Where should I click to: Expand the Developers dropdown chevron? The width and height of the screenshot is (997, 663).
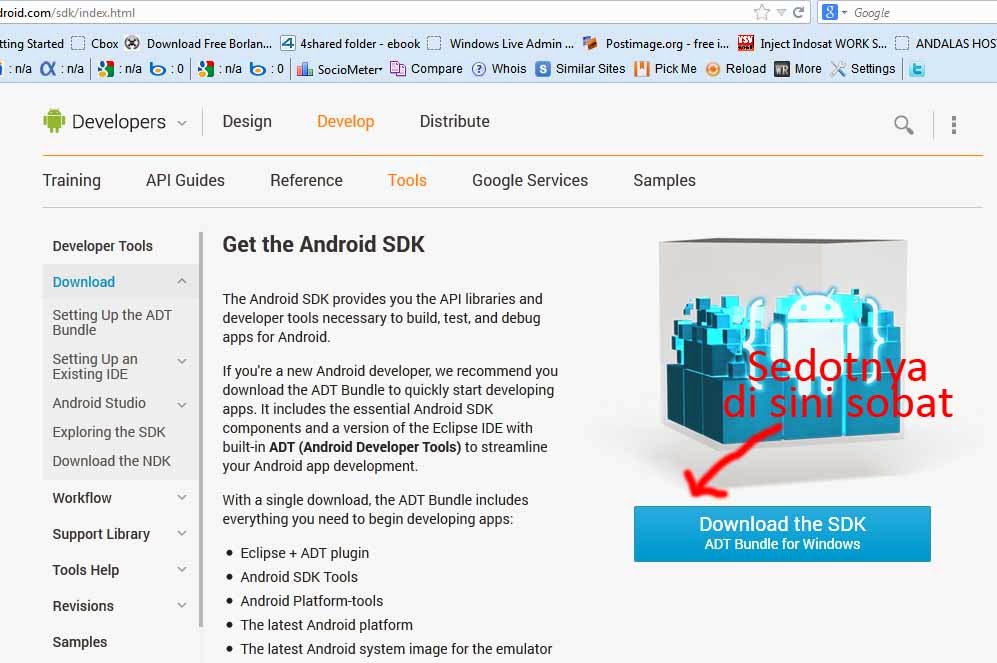pos(182,123)
